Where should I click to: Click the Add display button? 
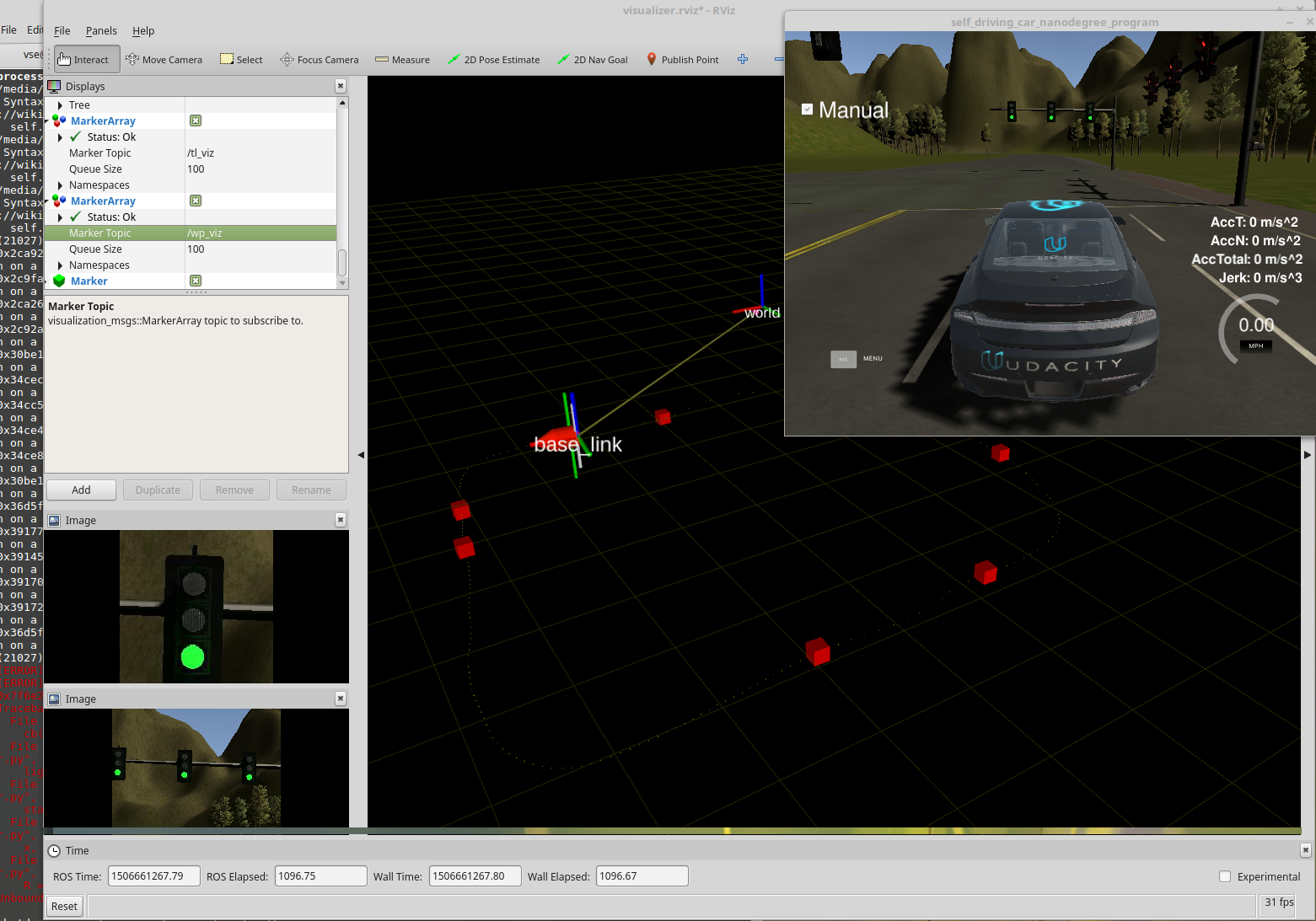coord(81,490)
